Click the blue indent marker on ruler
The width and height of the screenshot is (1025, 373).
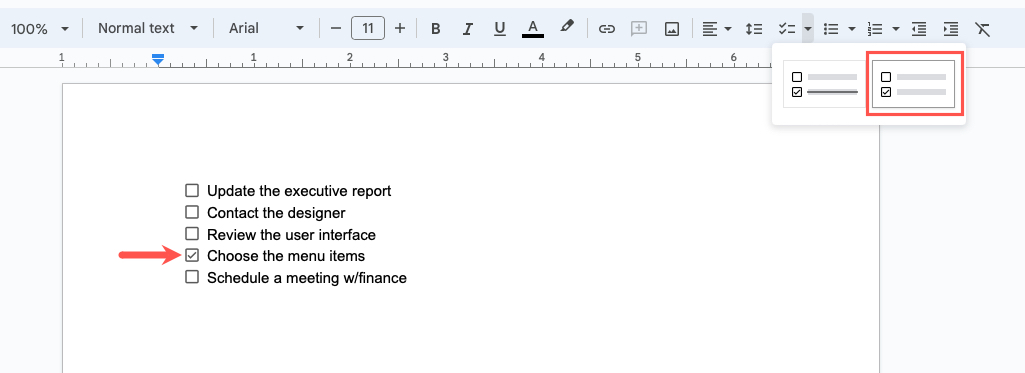pyautogui.click(x=158, y=60)
